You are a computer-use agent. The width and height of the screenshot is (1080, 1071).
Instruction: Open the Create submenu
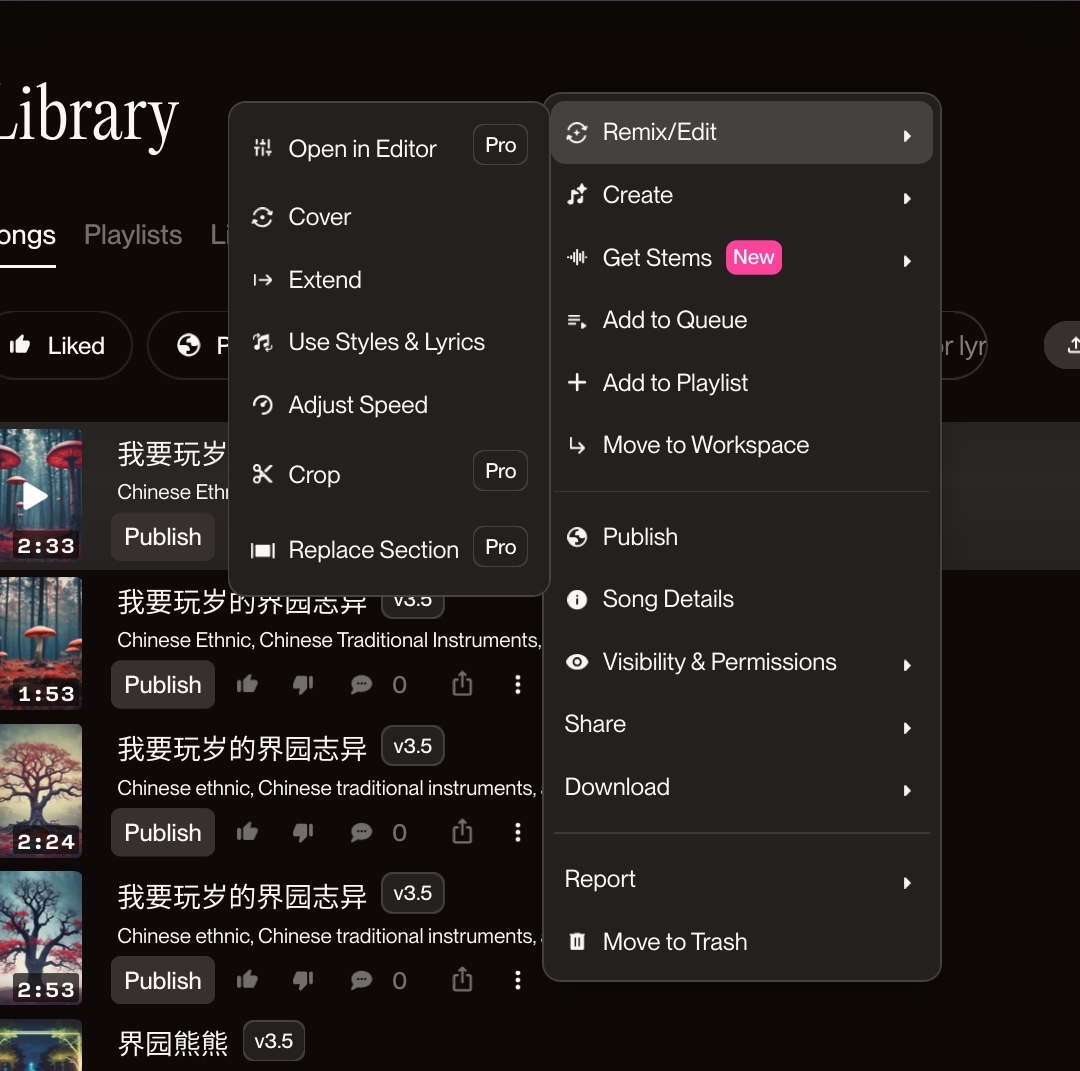click(x=742, y=195)
